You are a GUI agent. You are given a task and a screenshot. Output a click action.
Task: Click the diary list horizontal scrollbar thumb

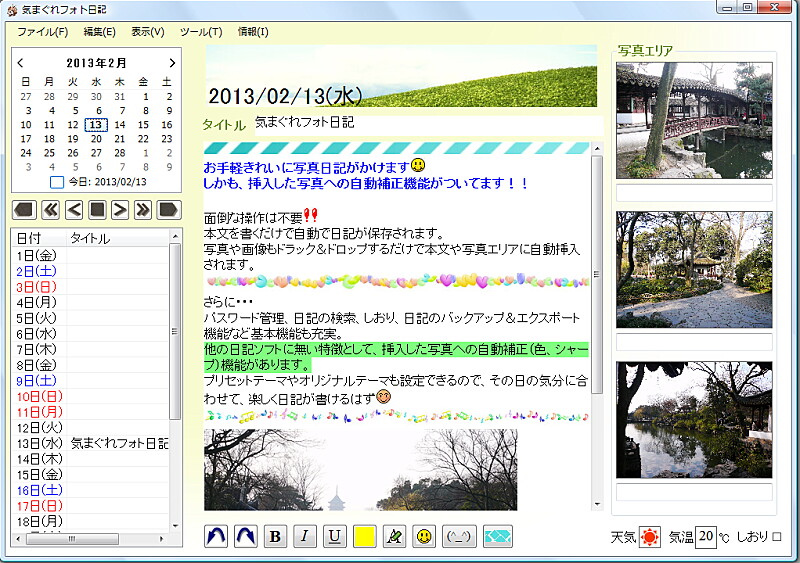(72, 538)
